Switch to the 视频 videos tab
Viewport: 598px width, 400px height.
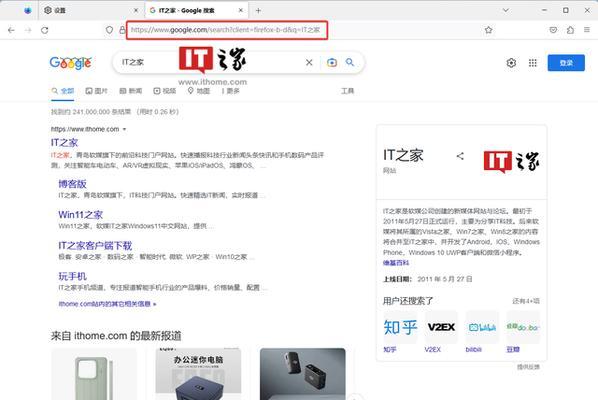pos(165,91)
